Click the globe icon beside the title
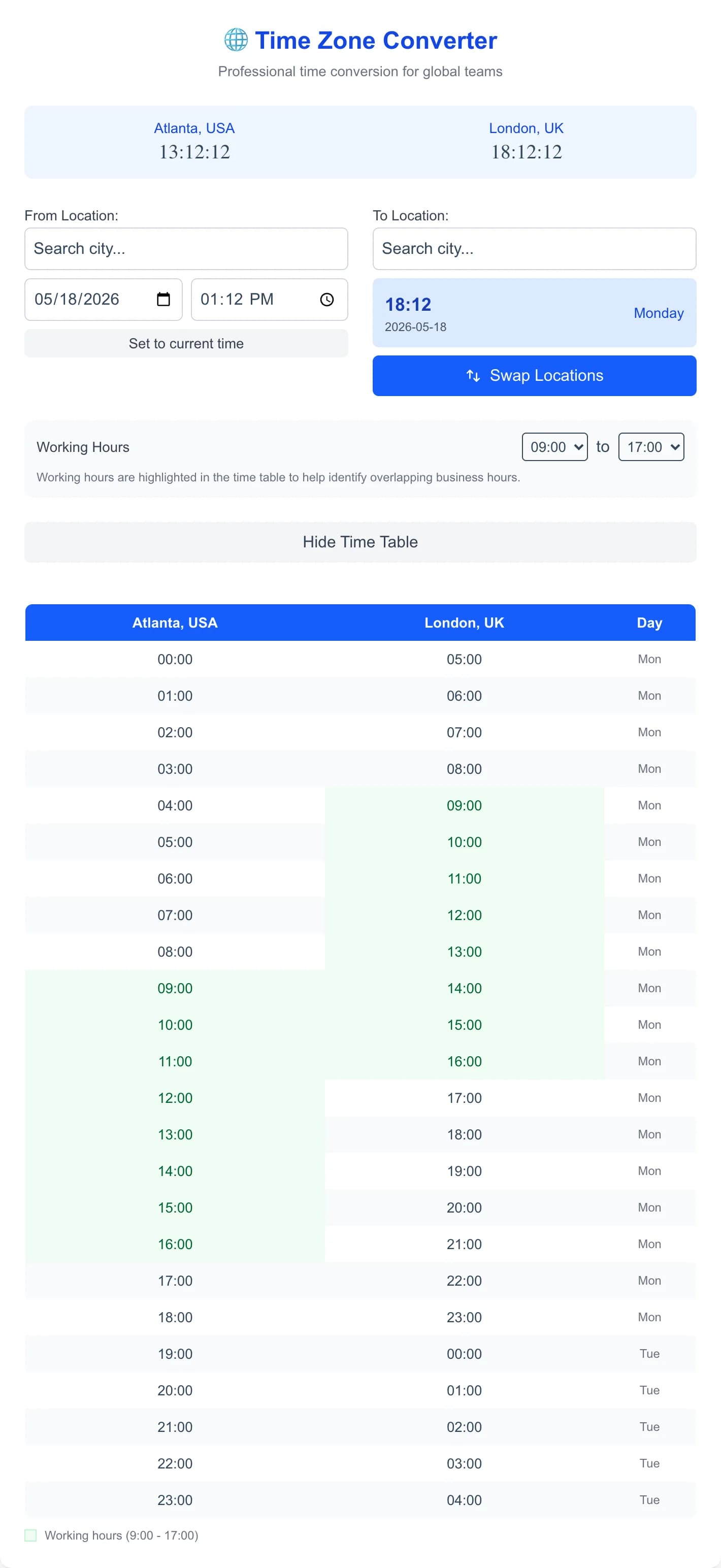The image size is (721, 1568). point(236,40)
